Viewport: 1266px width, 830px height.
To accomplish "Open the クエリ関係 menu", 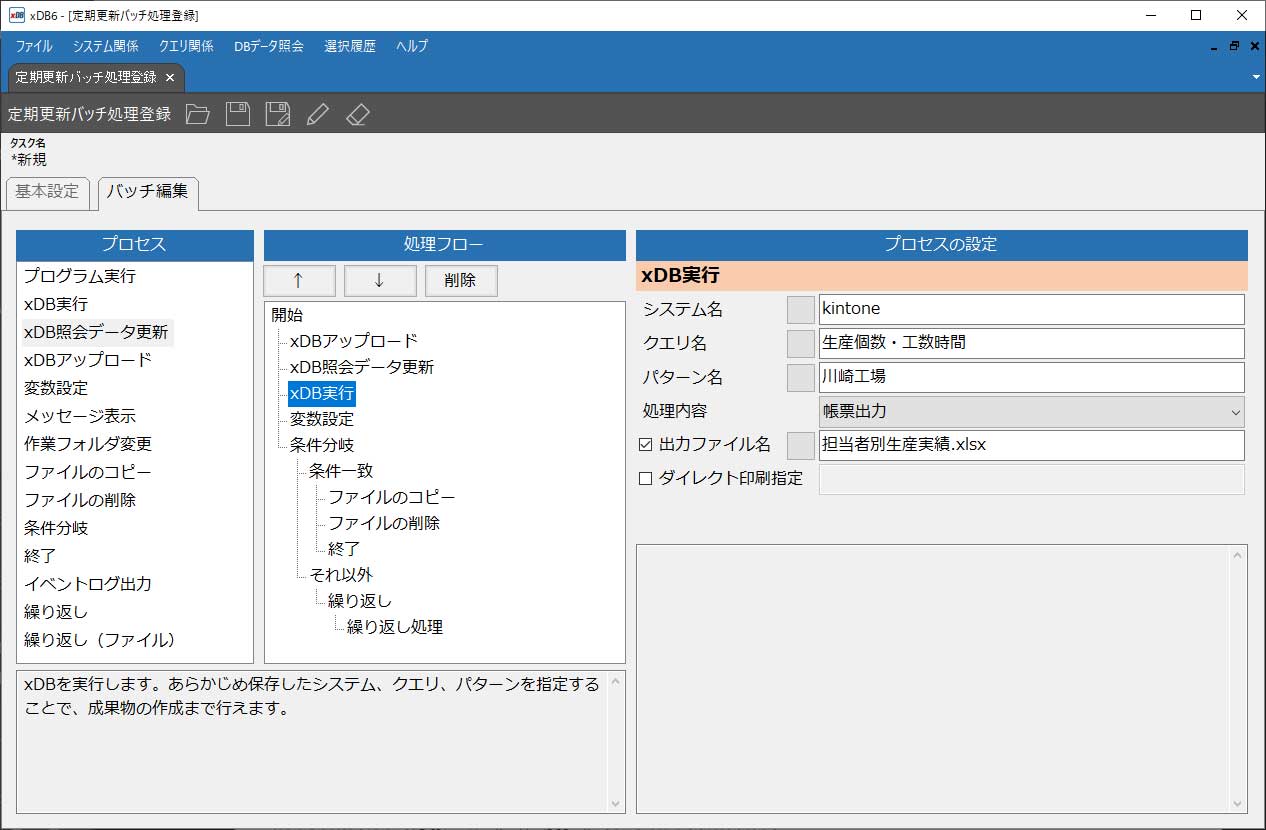I will click(x=186, y=46).
